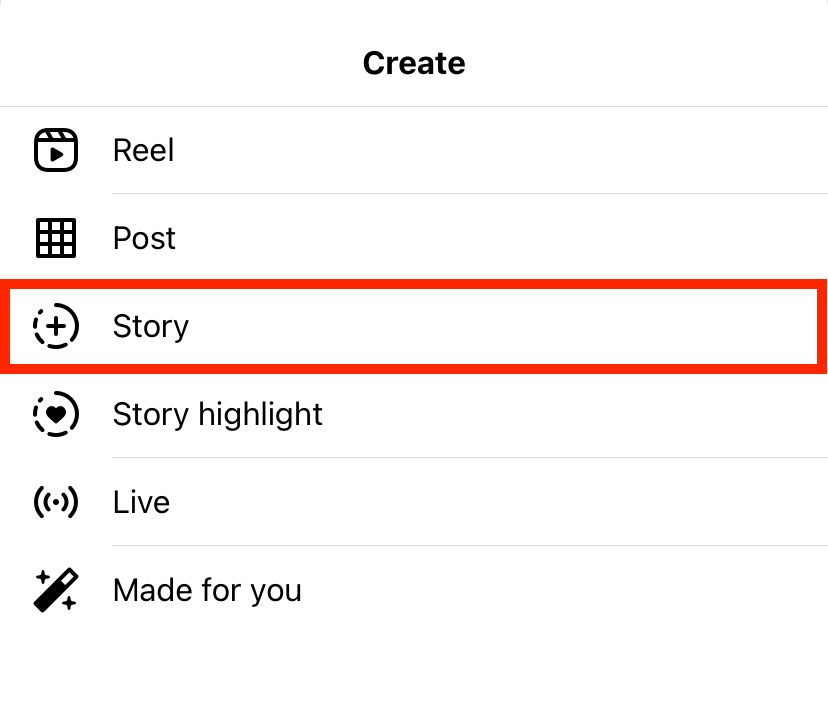Open the red-outlined Story option
Screen dimensions: 828x720
tap(414, 326)
